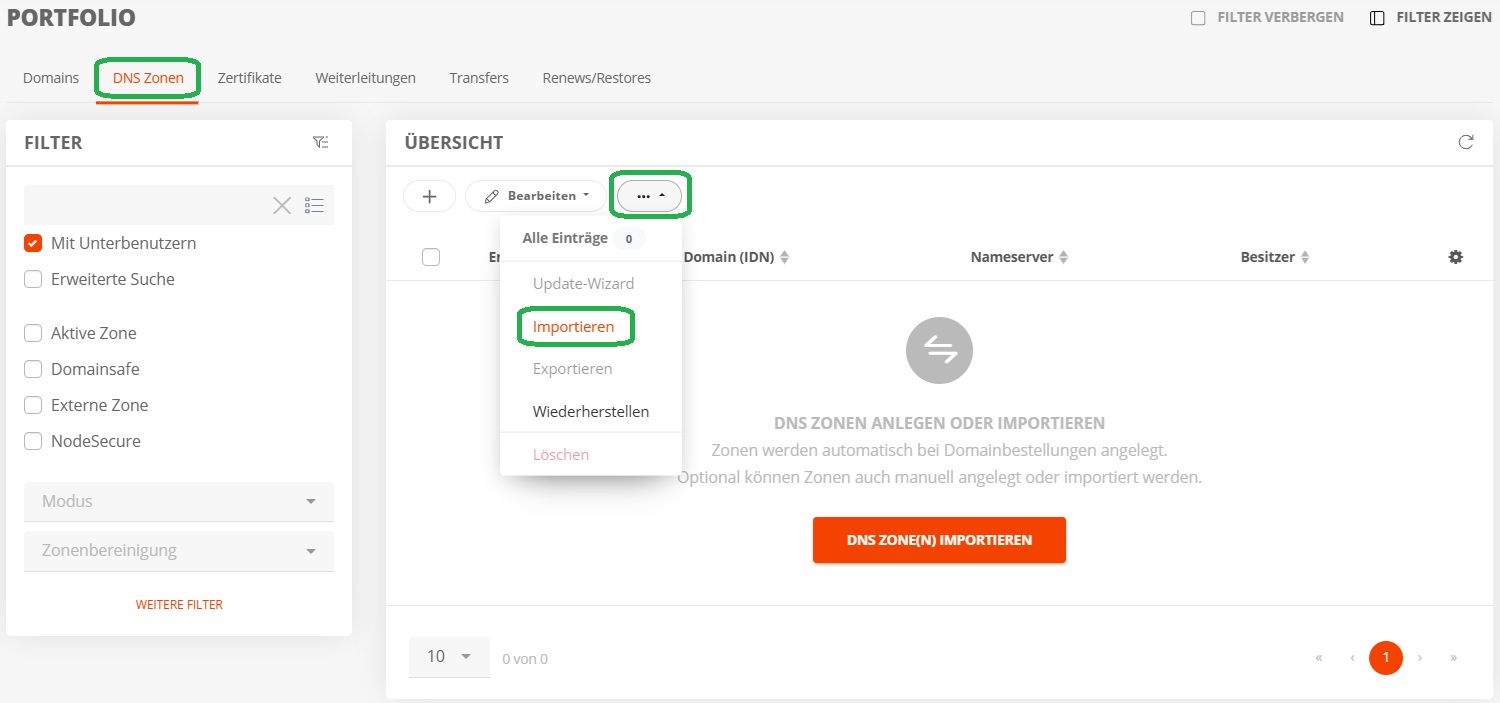Click into the filter search field
The image size is (1500, 703).
[147, 205]
